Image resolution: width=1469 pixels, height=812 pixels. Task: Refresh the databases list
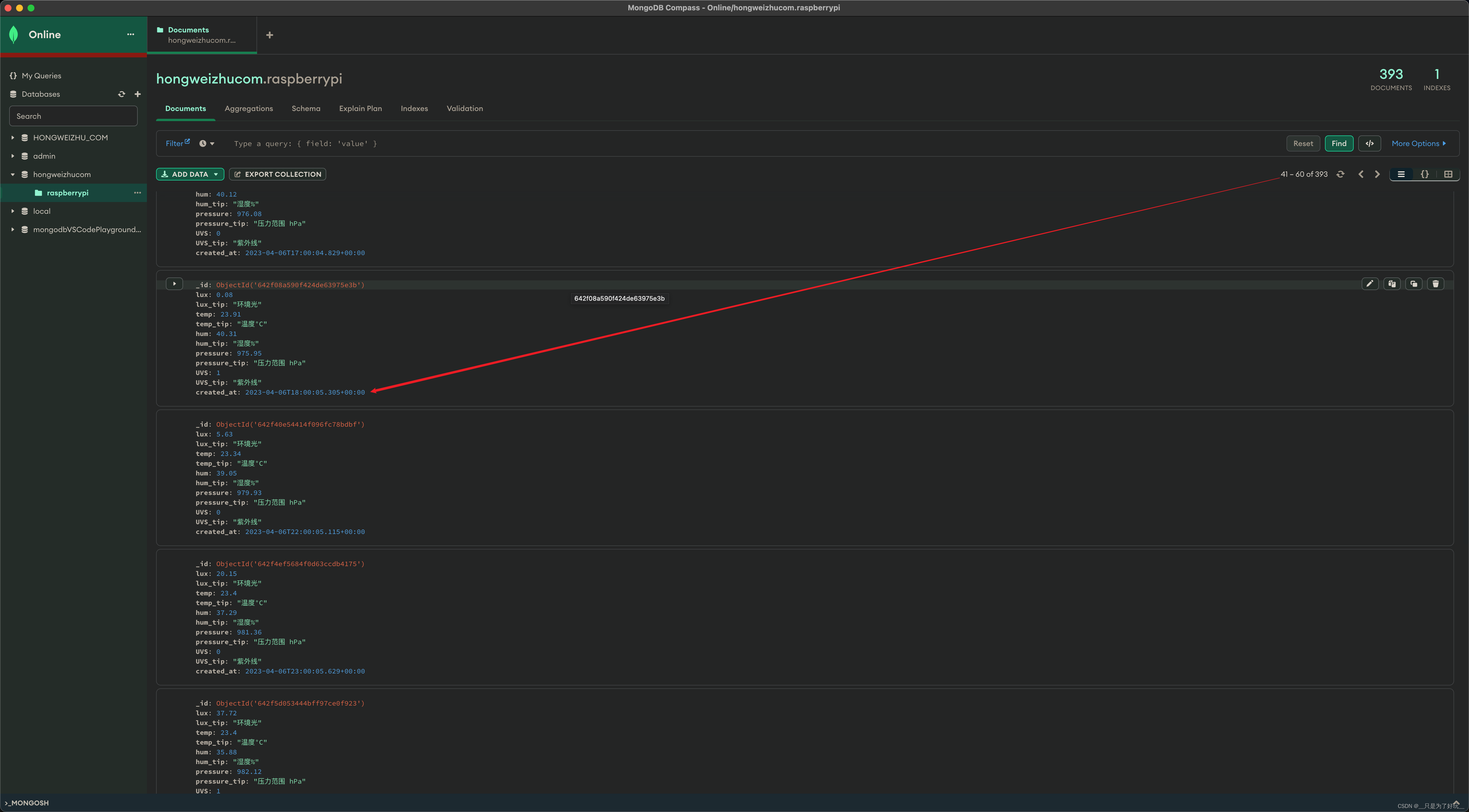coord(121,94)
